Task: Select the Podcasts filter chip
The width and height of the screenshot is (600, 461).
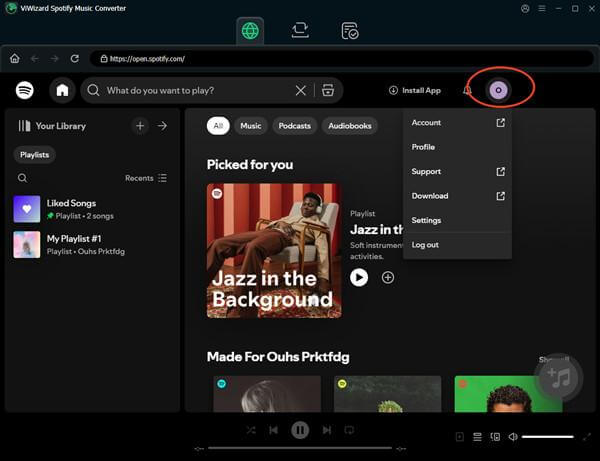Action: pyautogui.click(x=295, y=125)
